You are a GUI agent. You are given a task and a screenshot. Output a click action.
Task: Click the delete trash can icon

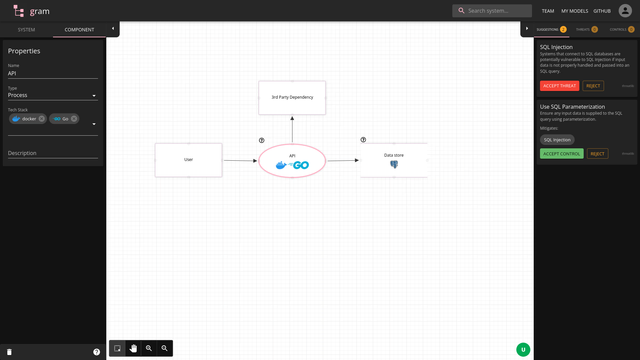click(x=9, y=352)
